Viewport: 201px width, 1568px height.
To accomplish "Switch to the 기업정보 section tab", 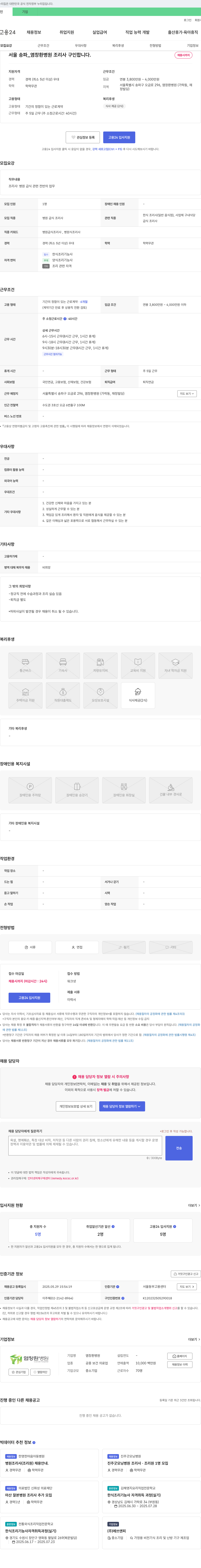I will click(192, 46).
